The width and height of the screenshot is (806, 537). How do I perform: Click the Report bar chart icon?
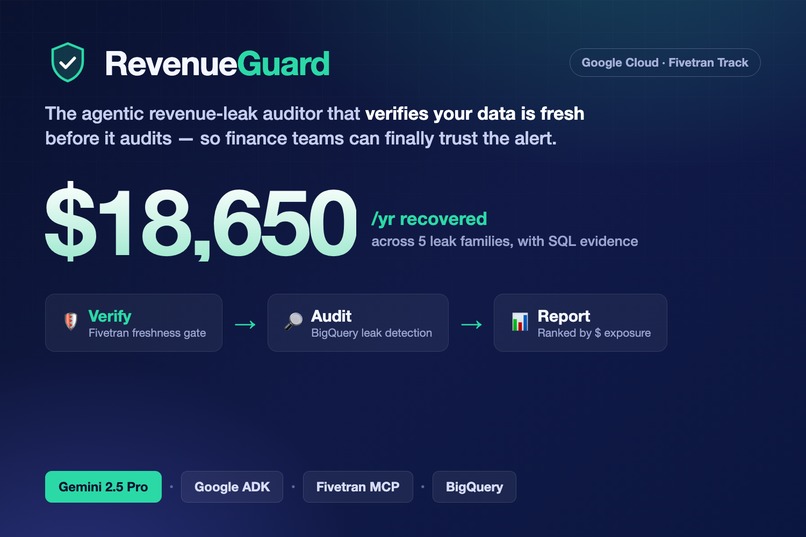tap(520, 322)
